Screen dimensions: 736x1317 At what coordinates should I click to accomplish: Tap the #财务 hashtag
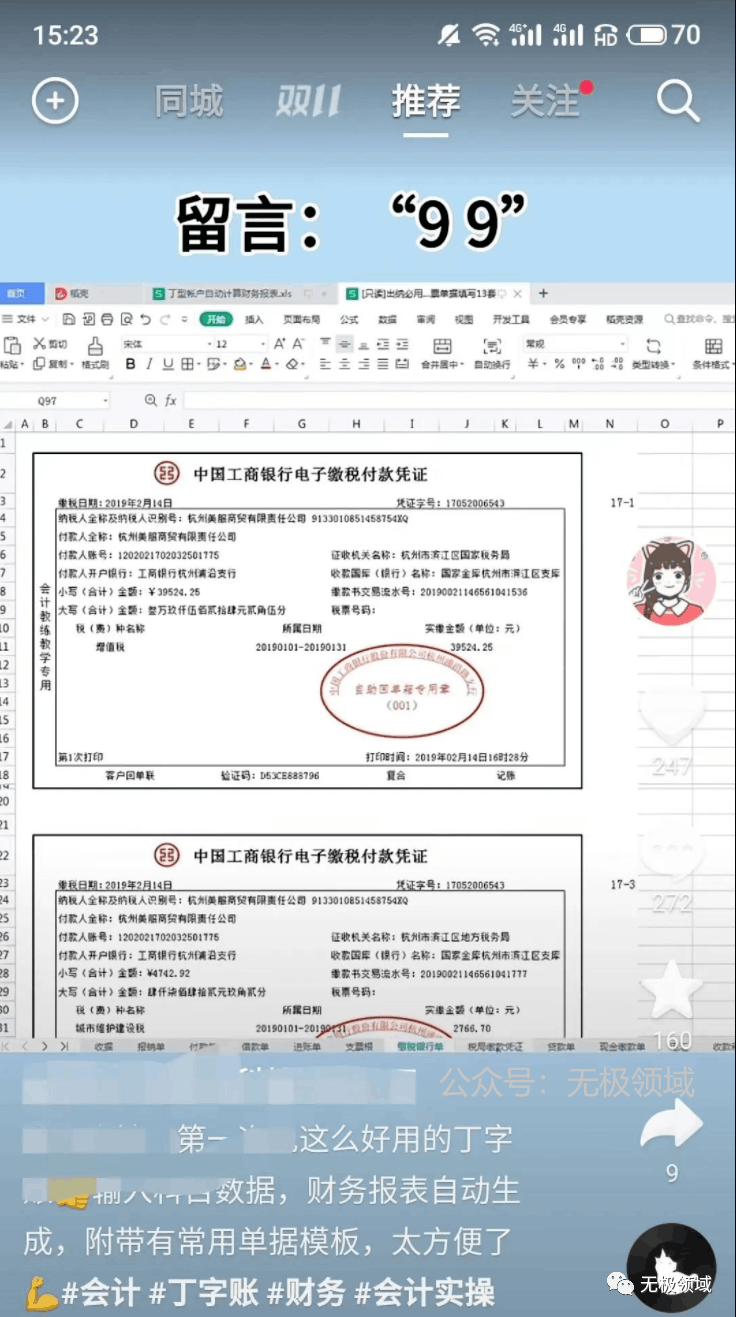point(306,1292)
